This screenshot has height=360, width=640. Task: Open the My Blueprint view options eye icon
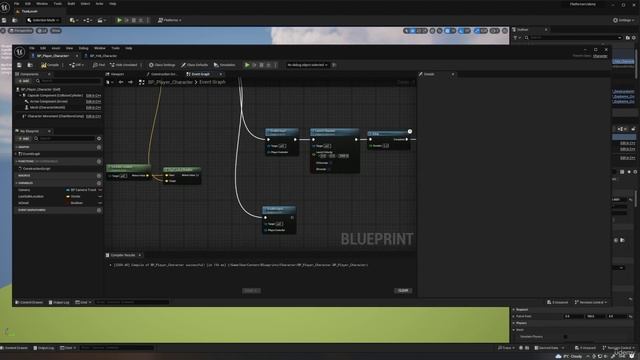[99, 139]
